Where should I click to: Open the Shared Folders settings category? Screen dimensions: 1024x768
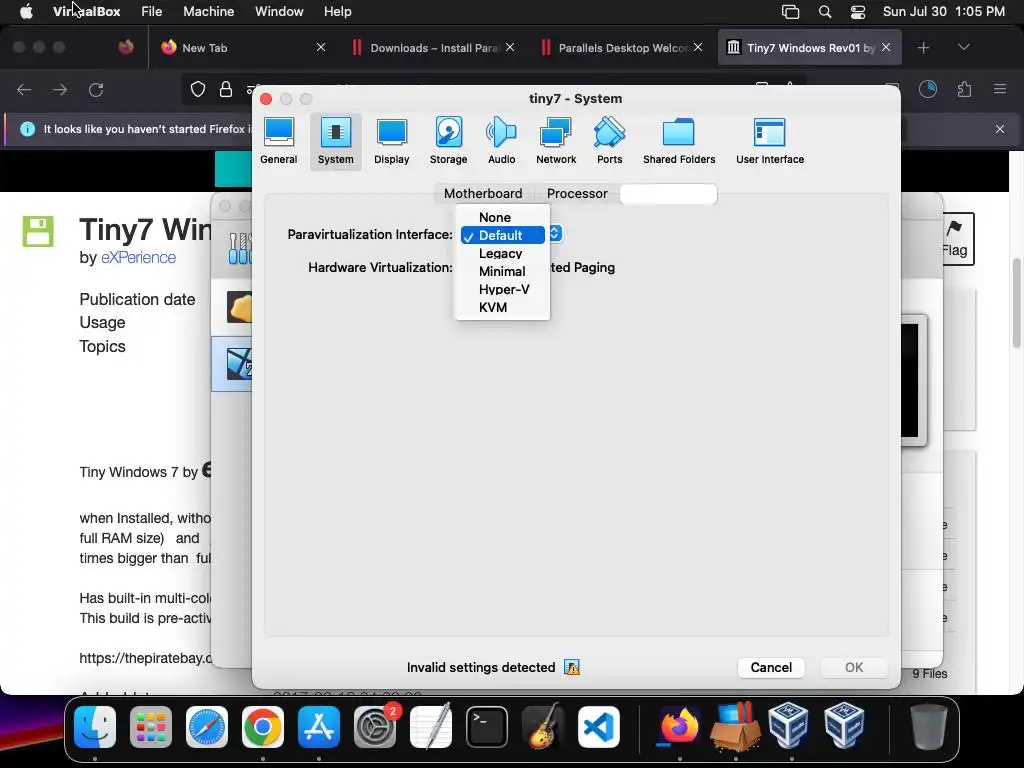(x=679, y=141)
